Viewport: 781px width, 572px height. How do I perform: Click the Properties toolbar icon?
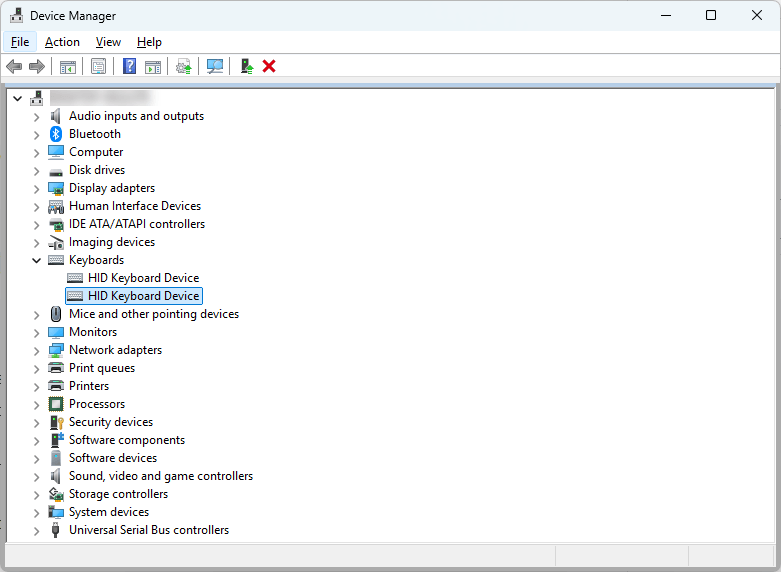98,66
